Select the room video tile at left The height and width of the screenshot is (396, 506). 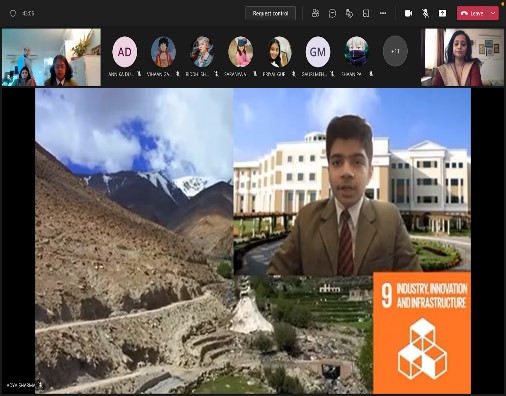point(51,57)
